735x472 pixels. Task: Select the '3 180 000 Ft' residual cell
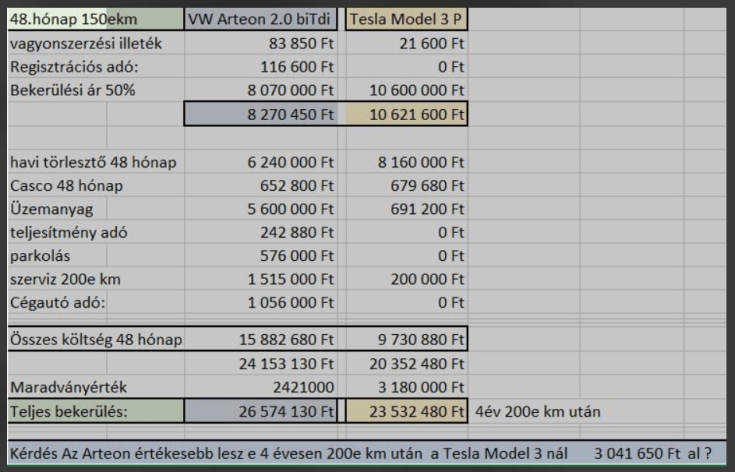pyautogui.click(x=407, y=388)
